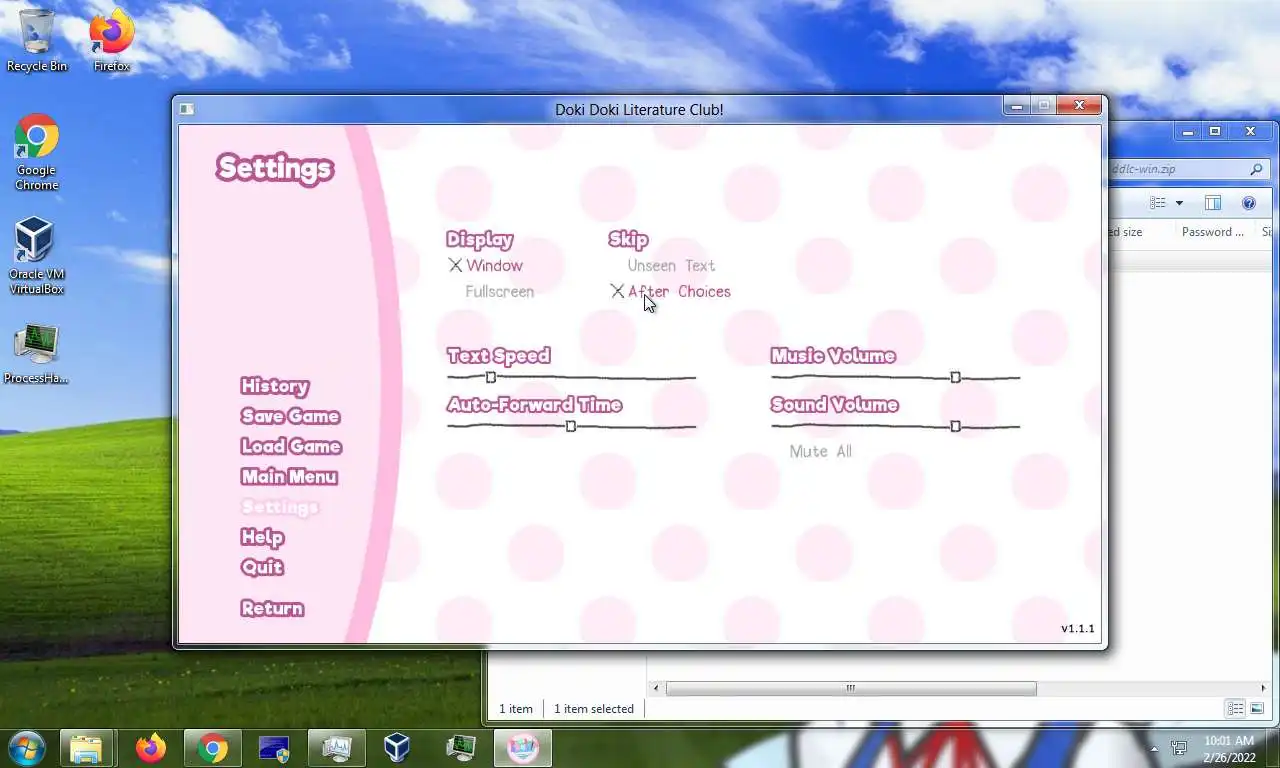Viewport: 1280px width, 768px height.
Task: Show hidden system tray icons arrow
Action: coord(1154,748)
